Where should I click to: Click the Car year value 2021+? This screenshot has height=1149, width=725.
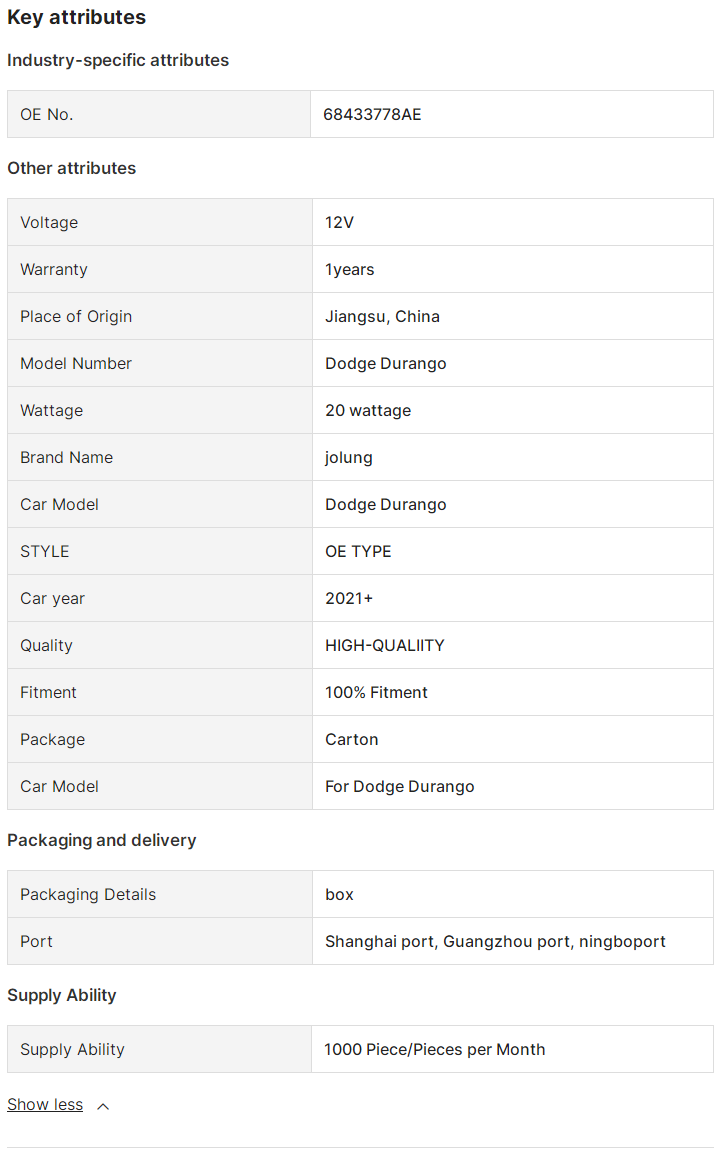click(x=345, y=599)
